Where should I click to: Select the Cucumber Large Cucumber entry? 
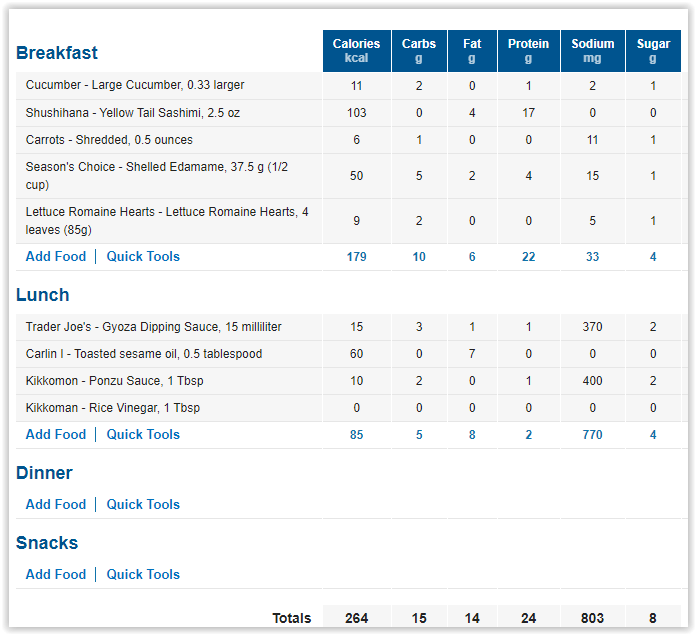(135, 85)
